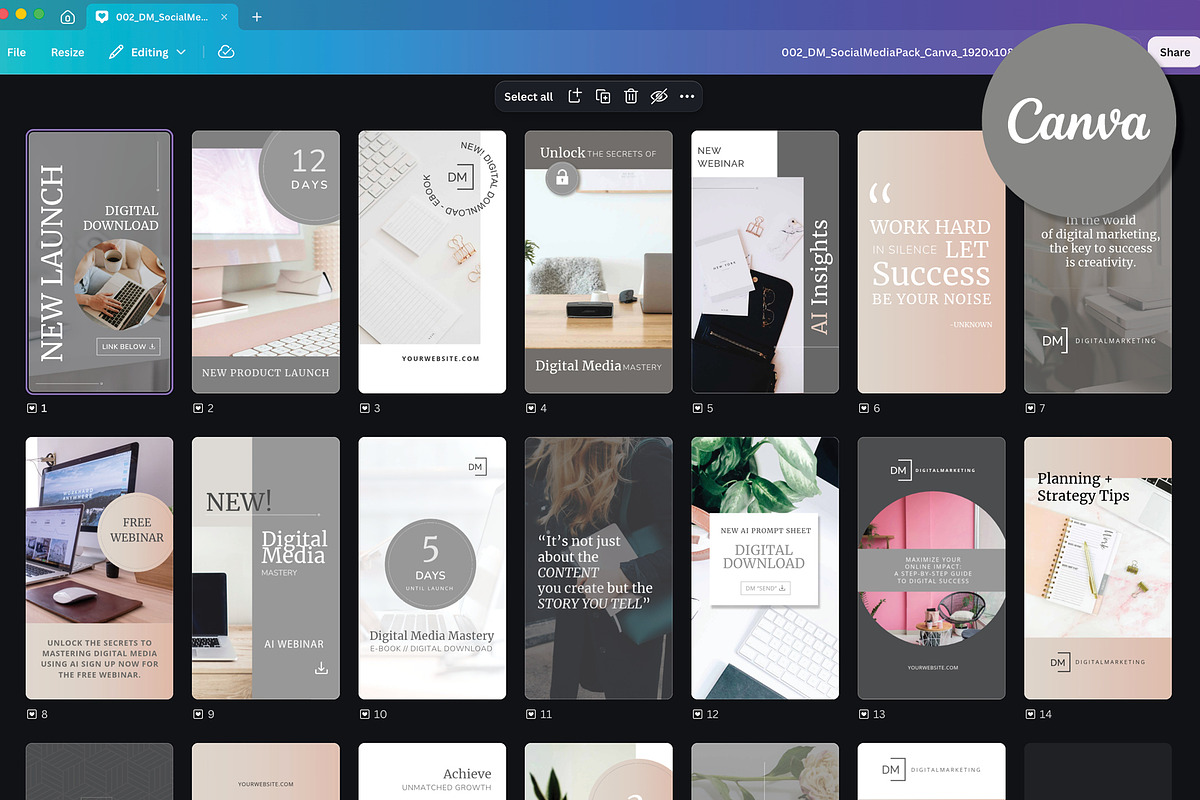Select page 4 Unlock the Secrets thumbnail

click(x=599, y=262)
